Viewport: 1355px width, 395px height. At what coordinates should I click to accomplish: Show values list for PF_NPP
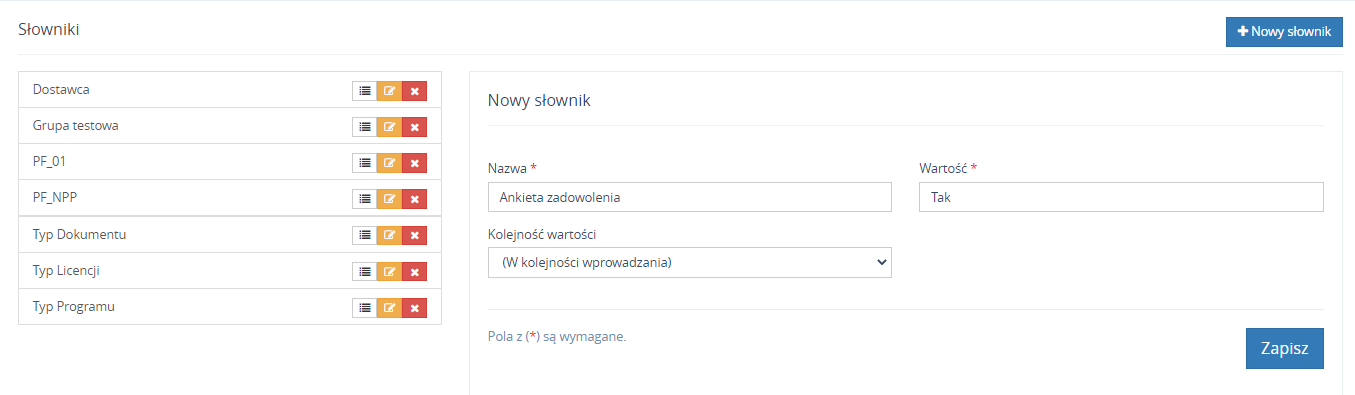tap(365, 199)
